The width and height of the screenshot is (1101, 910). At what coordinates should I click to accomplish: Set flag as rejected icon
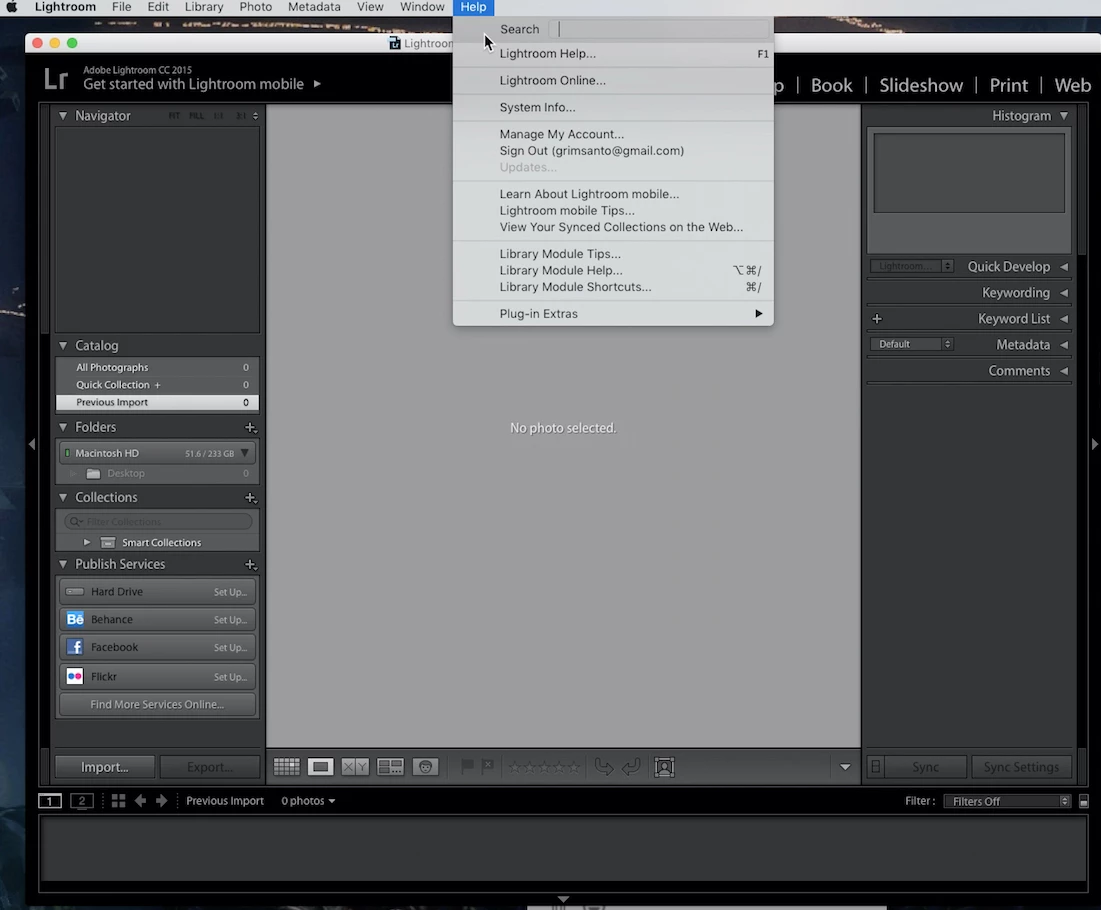point(488,767)
